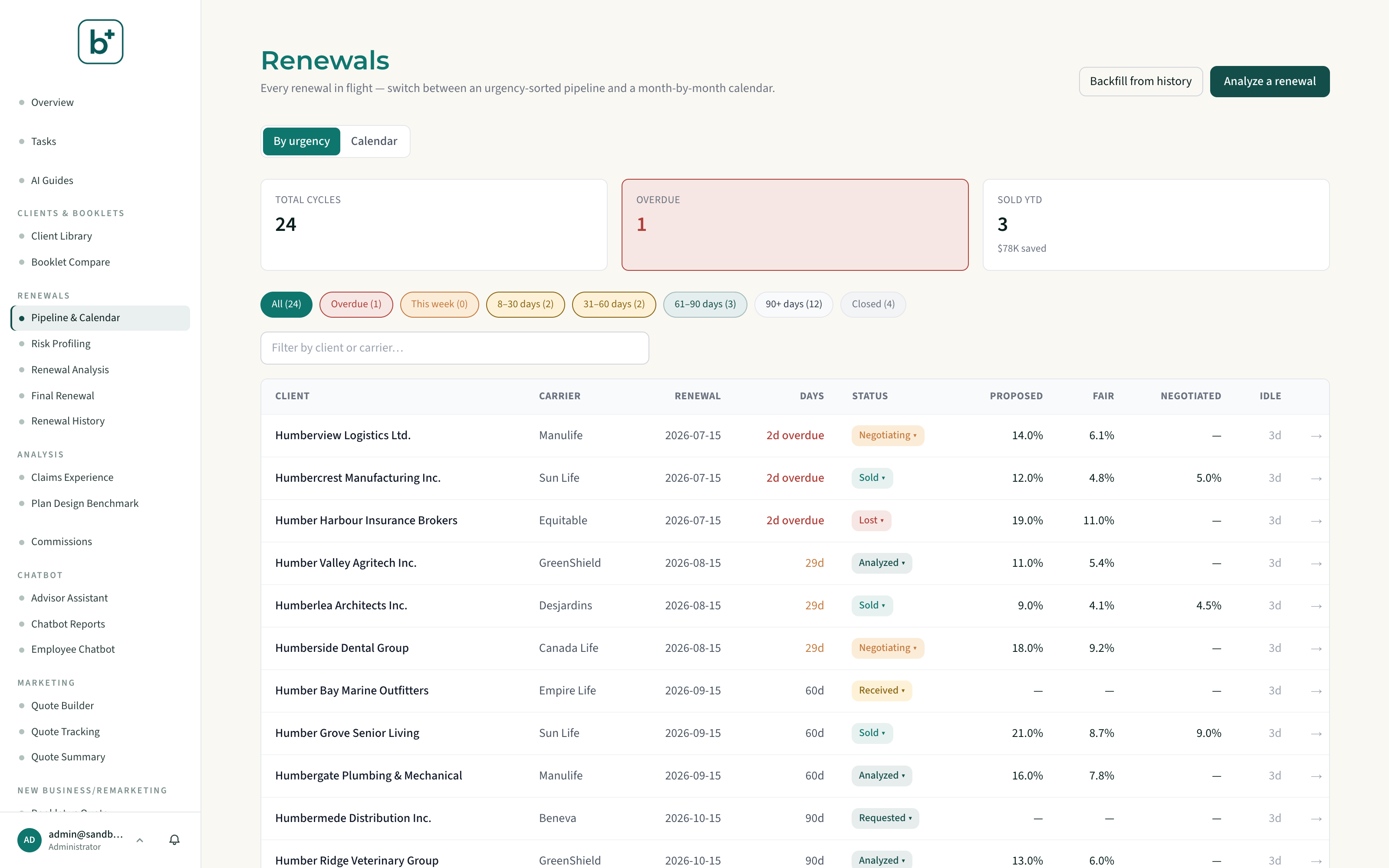
Task: Open Lost status dropdown for Humber Harbour
Action: (871, 520)
